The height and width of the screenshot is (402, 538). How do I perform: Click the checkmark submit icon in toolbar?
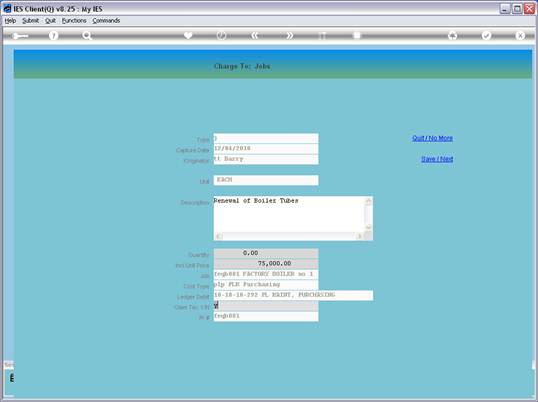pyautogui.click(x=486, y=35)
